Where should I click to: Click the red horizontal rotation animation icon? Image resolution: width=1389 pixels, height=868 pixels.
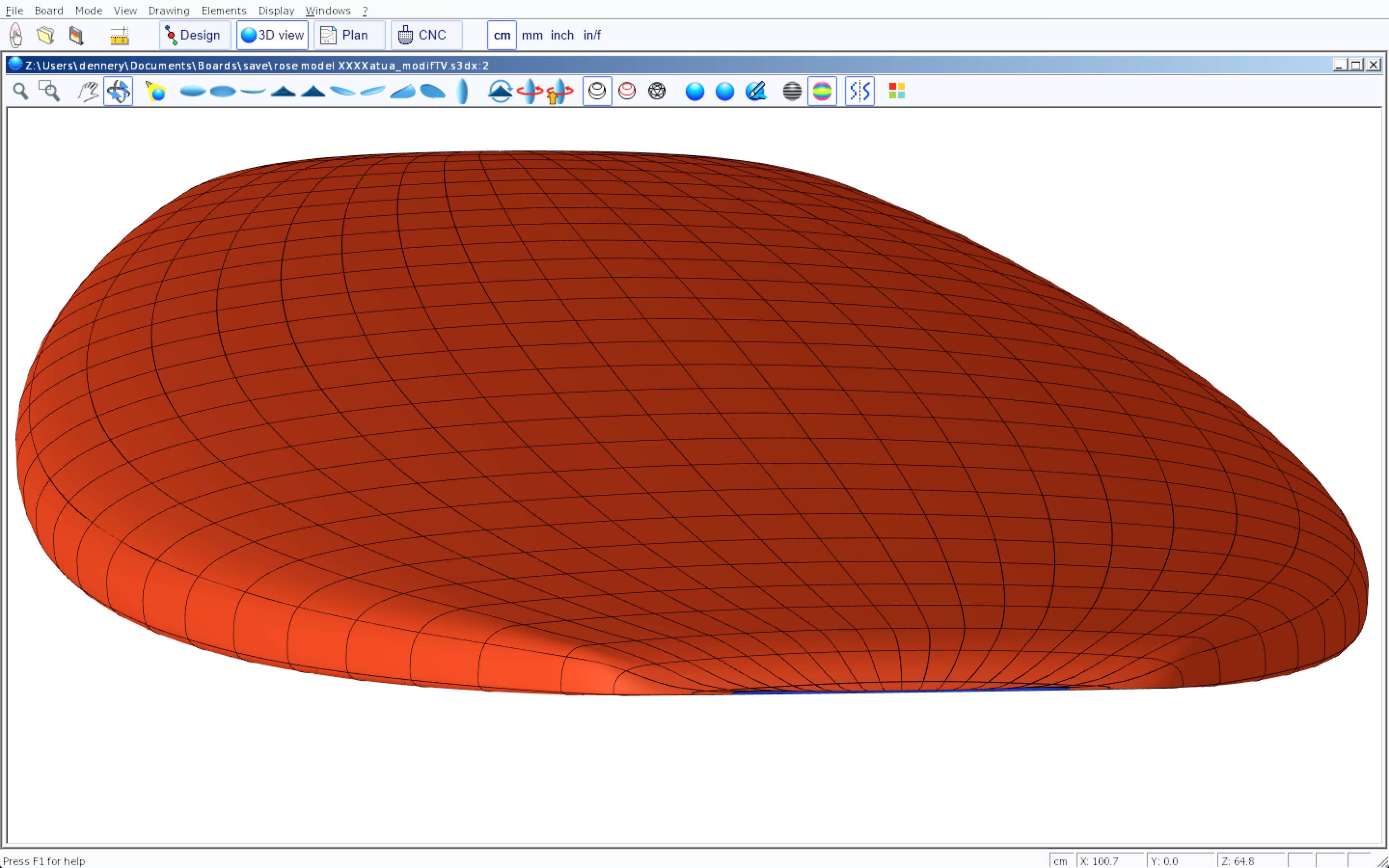click(x=530, y=91)
